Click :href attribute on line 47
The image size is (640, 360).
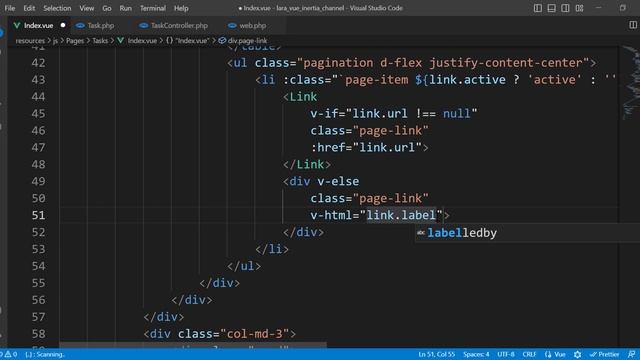(x=328, y=147)
